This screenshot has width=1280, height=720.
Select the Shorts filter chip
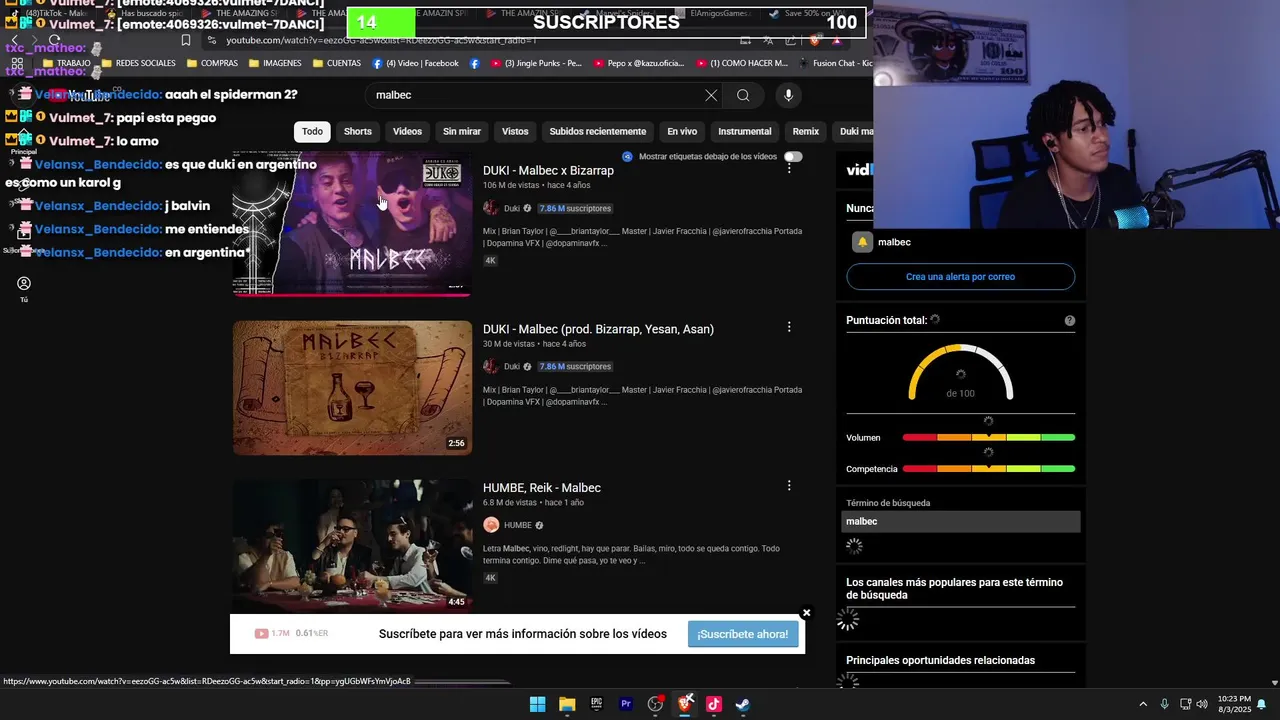358,131
